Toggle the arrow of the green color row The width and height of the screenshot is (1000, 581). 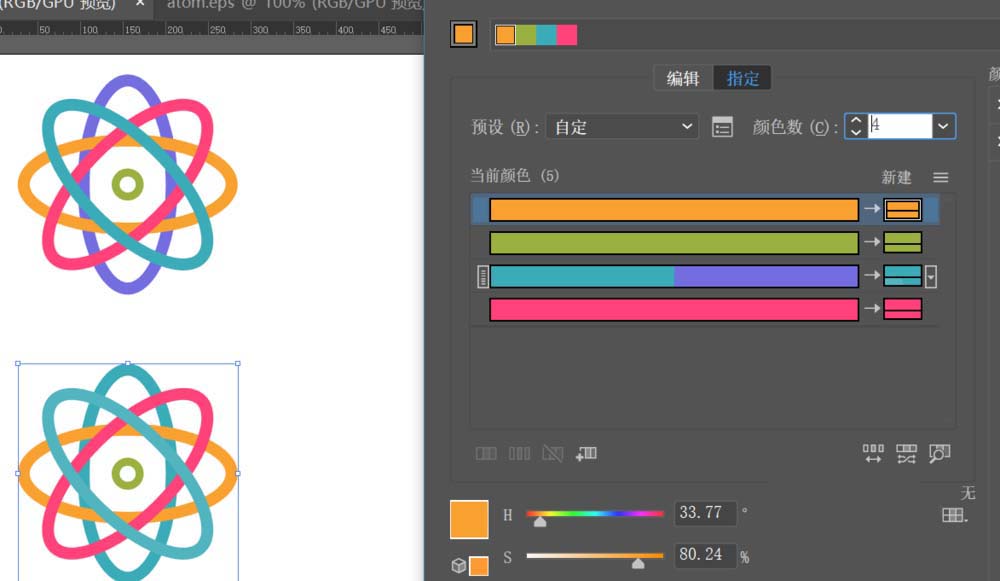click(x=871, y=242)
